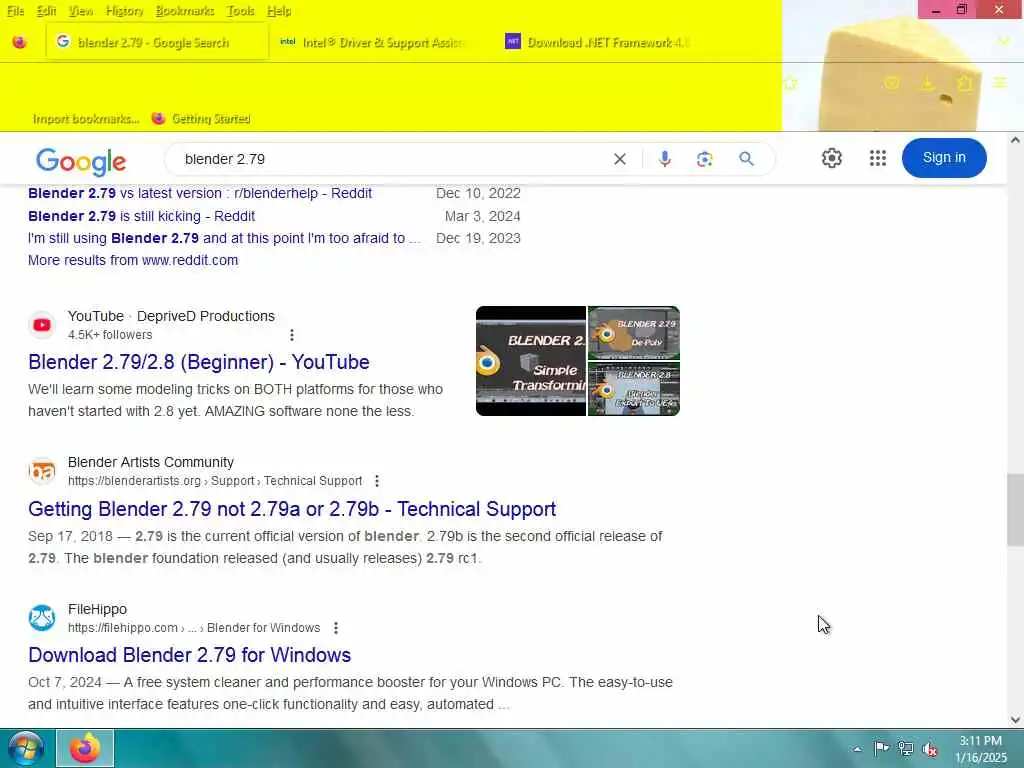Screen dimensions: 1024x768
Task: Focus the Google search field with blender 2.79
Action: click(392, 159)
